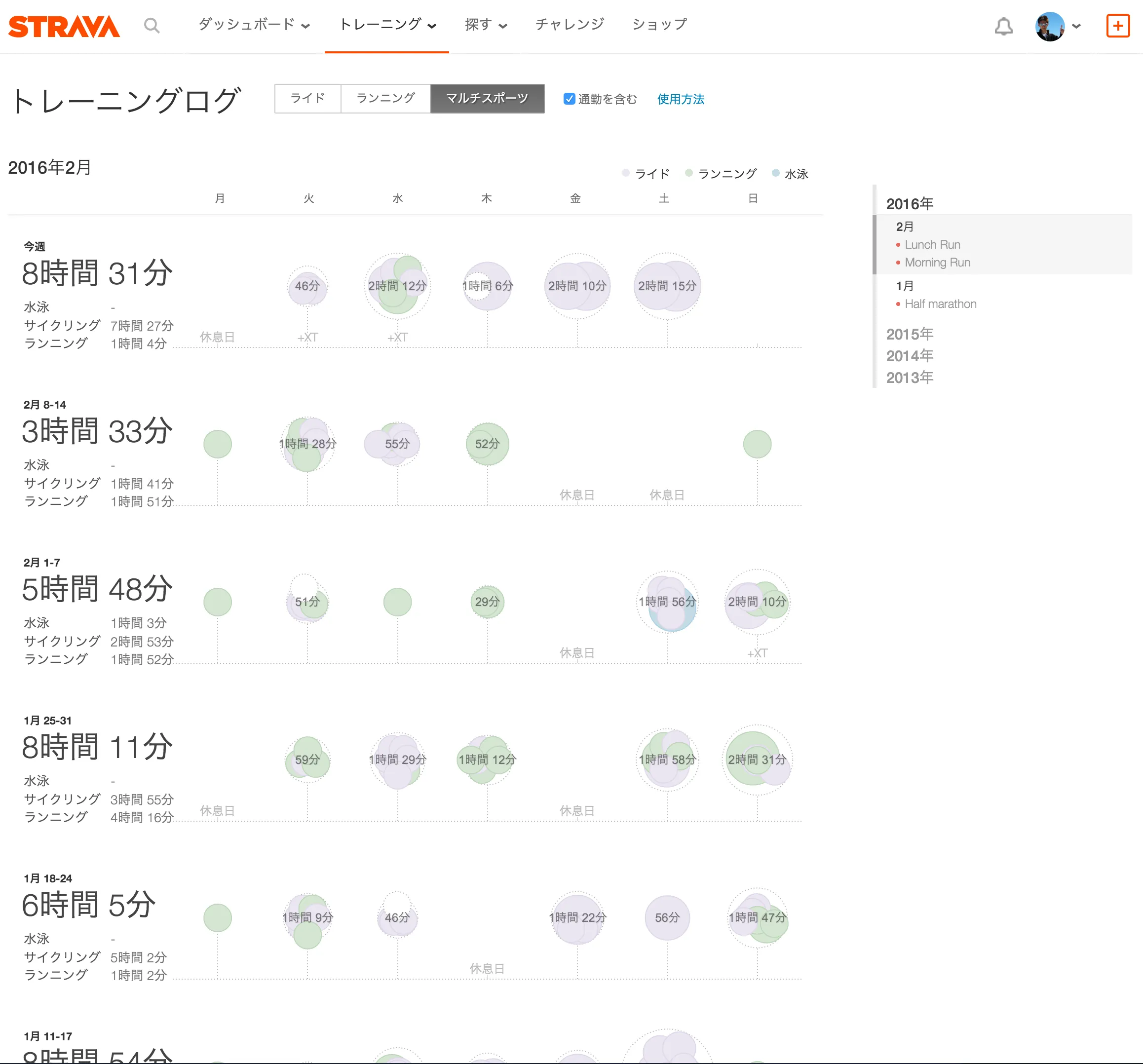This screenshot has height=1064, width=1143.
Task: Click the orange plus button to add activity
Action: coord(1118,26)
